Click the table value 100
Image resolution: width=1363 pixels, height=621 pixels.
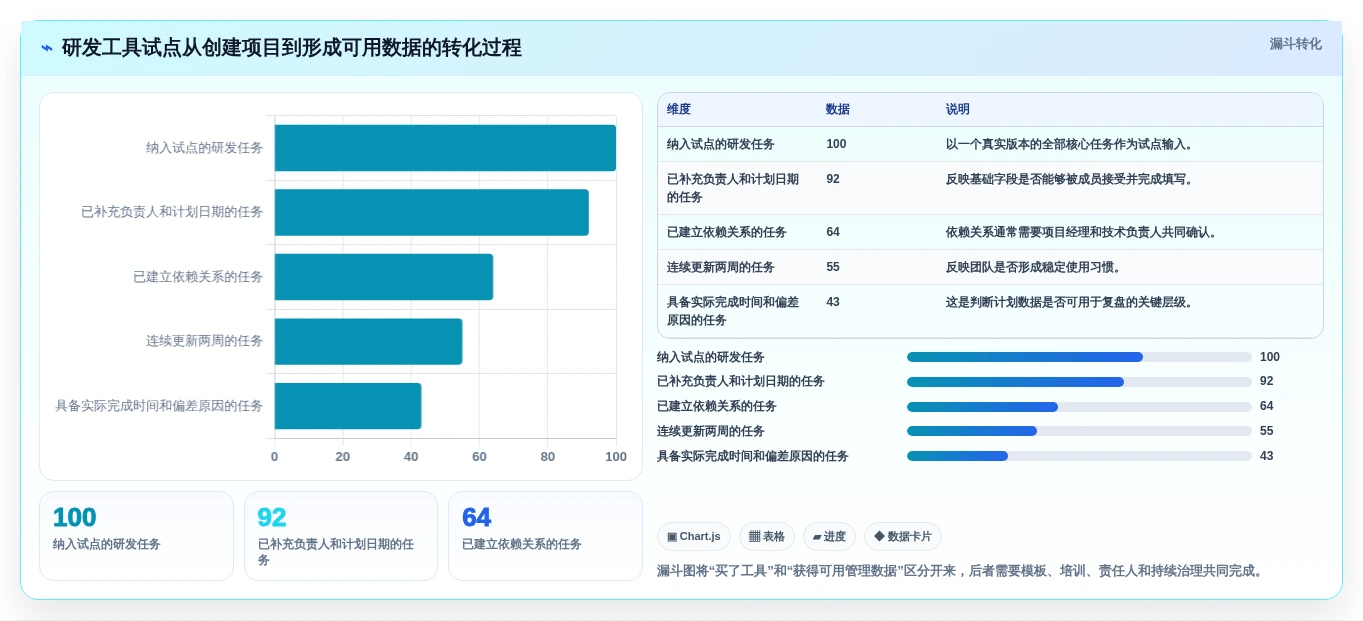click(x=836, y=144)
